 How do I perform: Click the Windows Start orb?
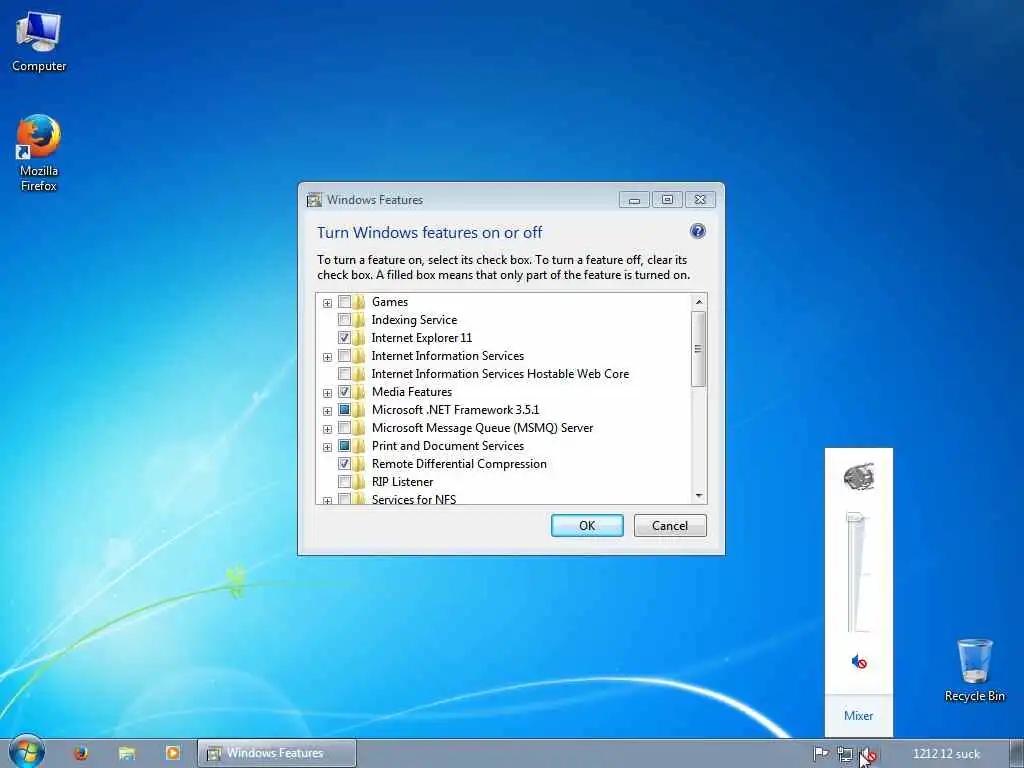[x=26, y=752]
